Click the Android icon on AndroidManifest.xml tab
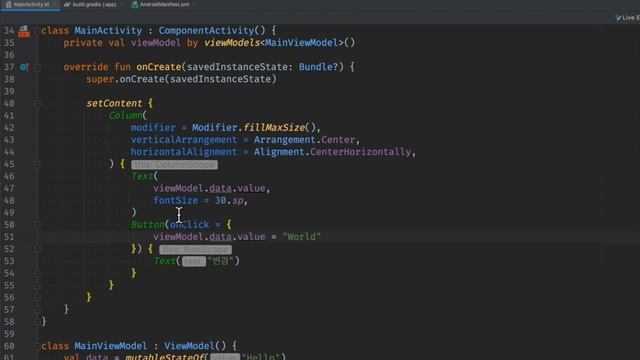Image resolution: width=640 pixels, height=360 pixels. tap(134, 4)
